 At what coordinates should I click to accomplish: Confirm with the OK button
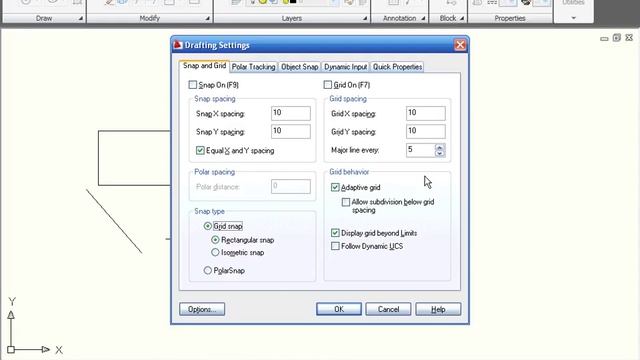click(x=339, y=309)
